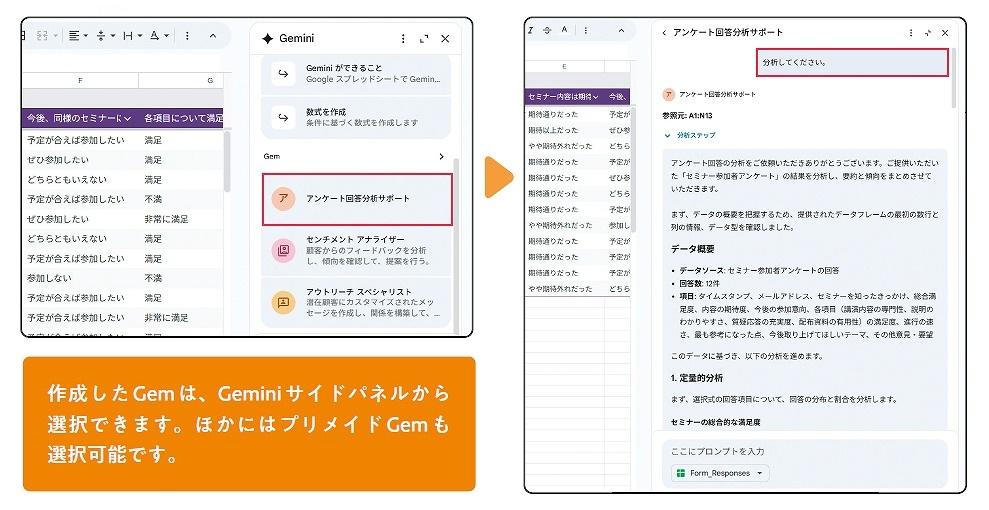Open the Form_Responses sheet dropdown
Image resolution: width=989 pixels, height=510 pixels.
(x=720, y=473)
